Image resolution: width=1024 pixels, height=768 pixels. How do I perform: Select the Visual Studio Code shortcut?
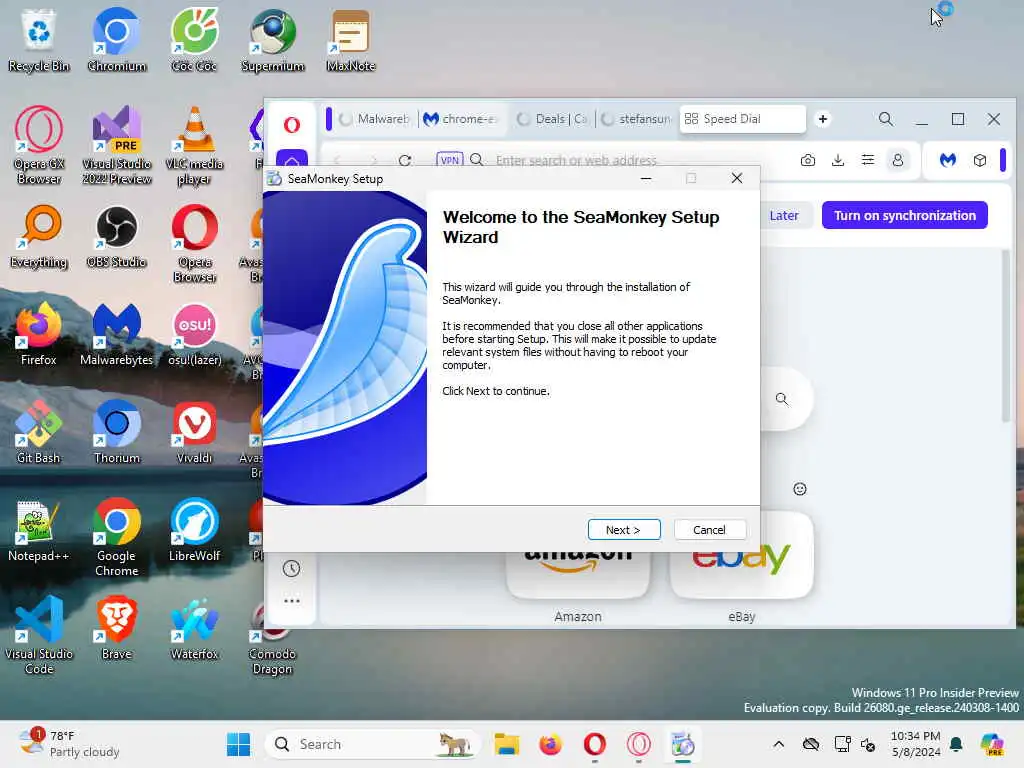click(x=39, y=635)
